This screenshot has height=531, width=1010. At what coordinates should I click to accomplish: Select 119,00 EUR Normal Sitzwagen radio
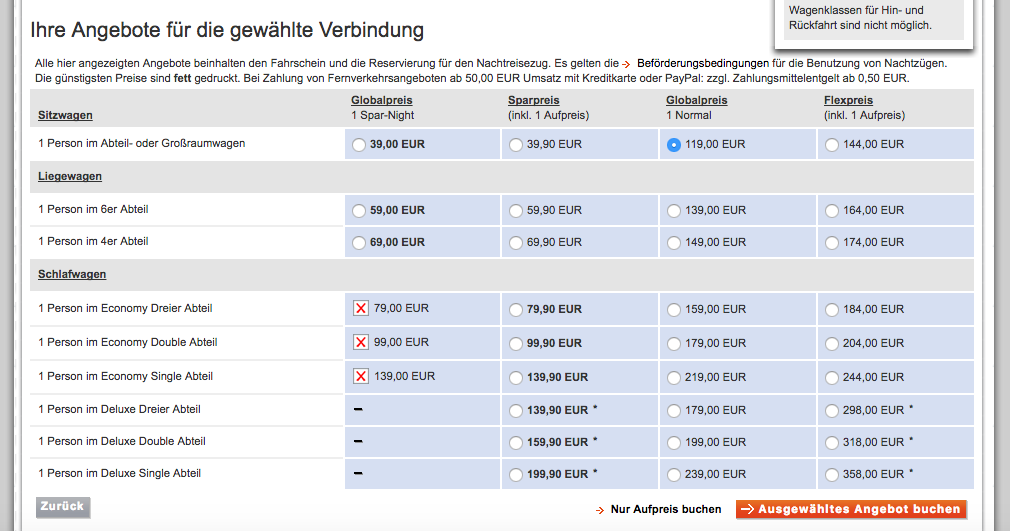(674, 145)
